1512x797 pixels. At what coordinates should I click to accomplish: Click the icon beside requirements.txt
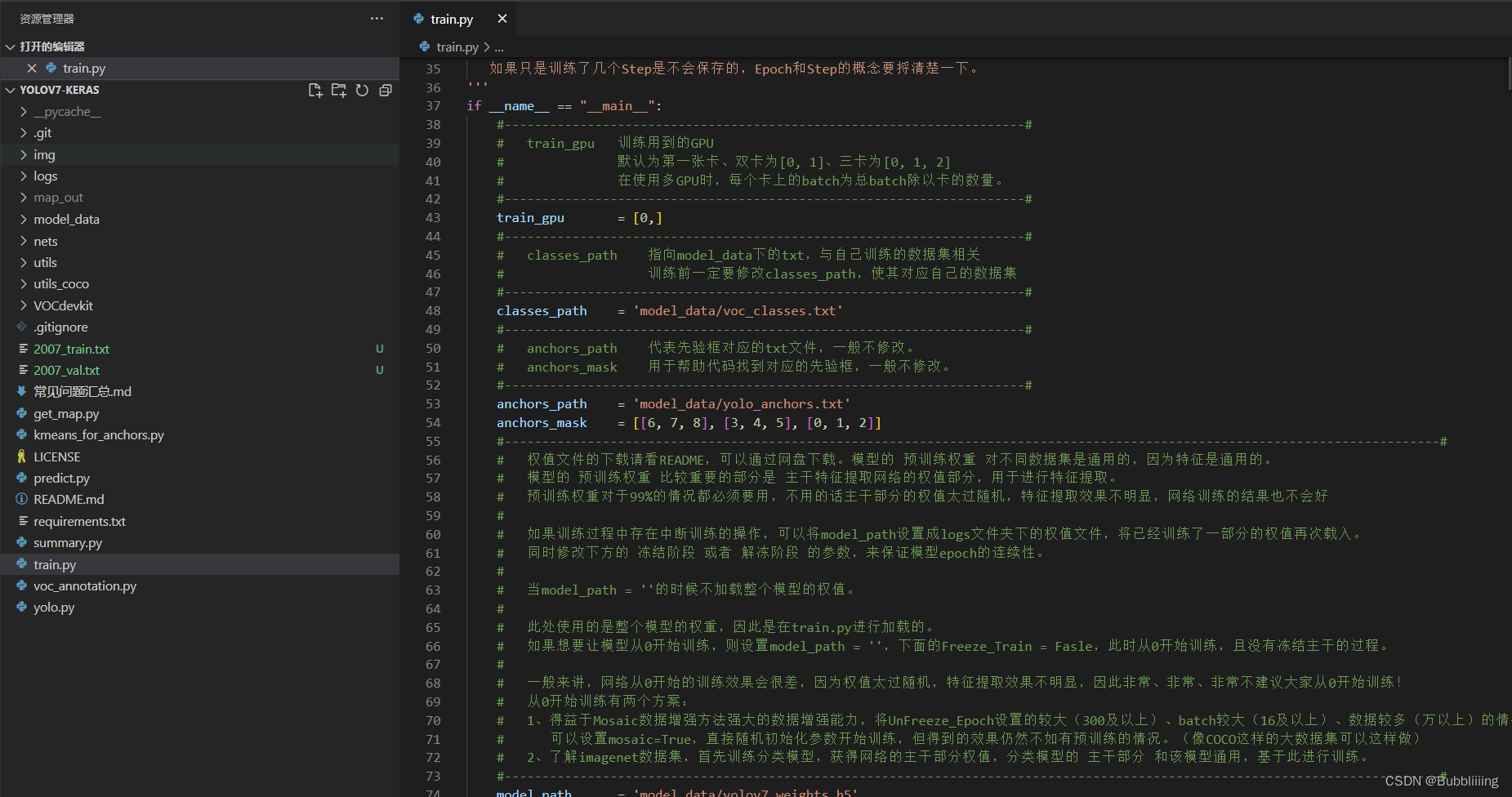pos(23,521)
